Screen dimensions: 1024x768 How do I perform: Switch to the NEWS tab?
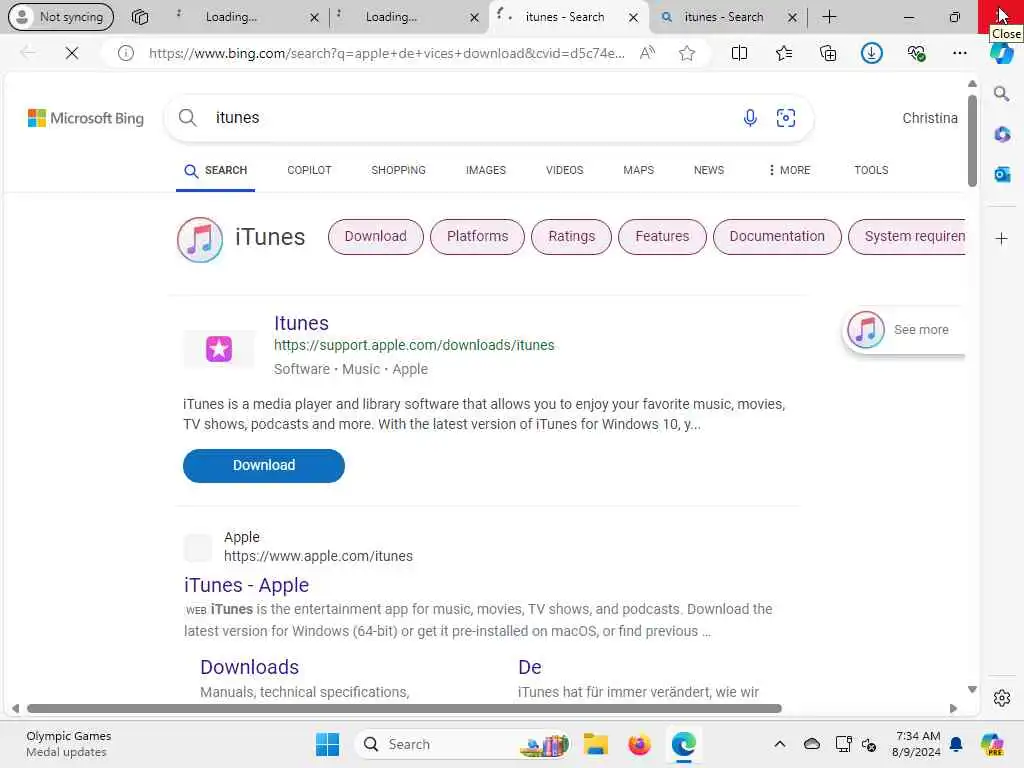tap(709, 170)
